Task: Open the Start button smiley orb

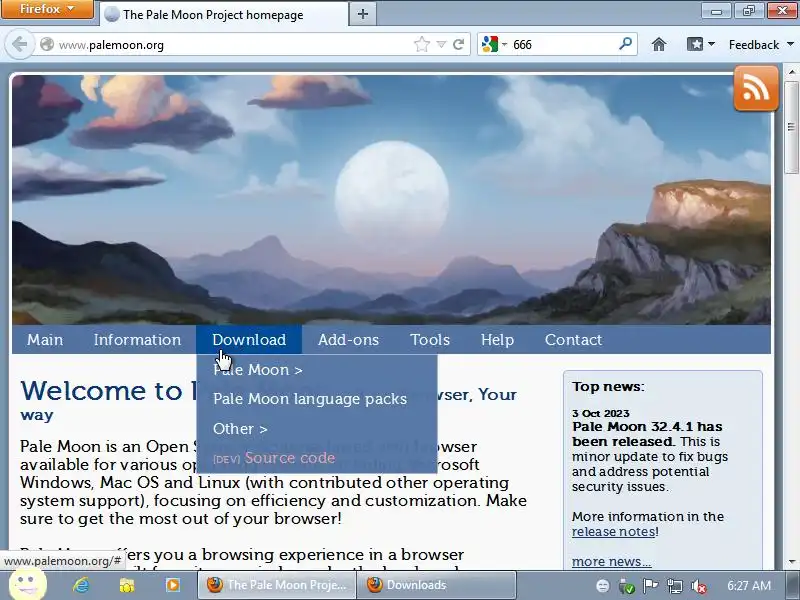Action: point(28,584)
